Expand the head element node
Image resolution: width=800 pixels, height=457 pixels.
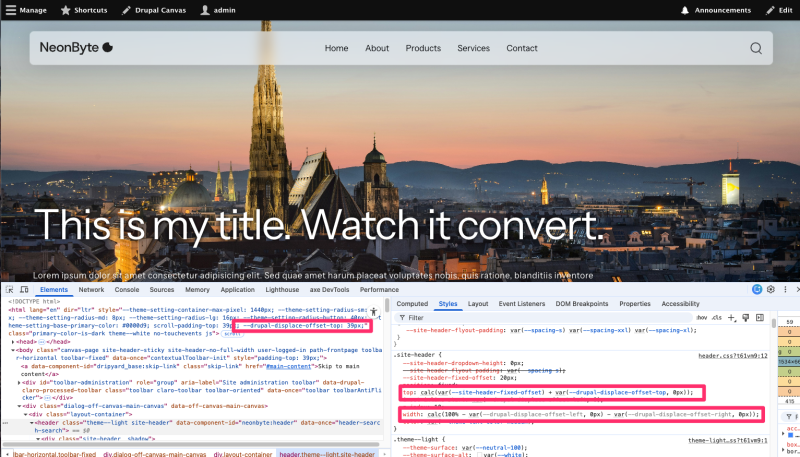[x=14, y=342]
